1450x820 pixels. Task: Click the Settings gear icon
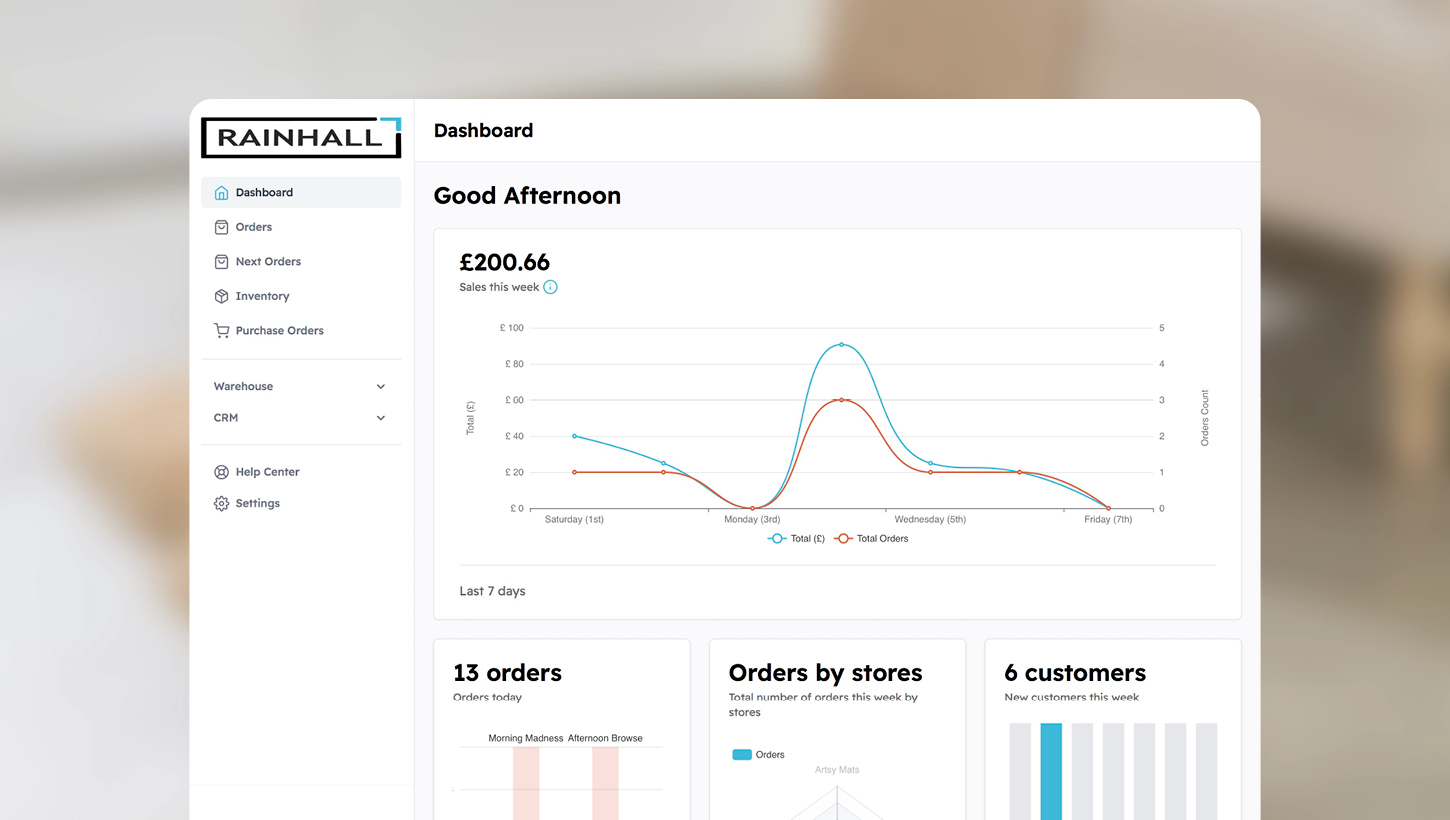(x=221, y=504)
